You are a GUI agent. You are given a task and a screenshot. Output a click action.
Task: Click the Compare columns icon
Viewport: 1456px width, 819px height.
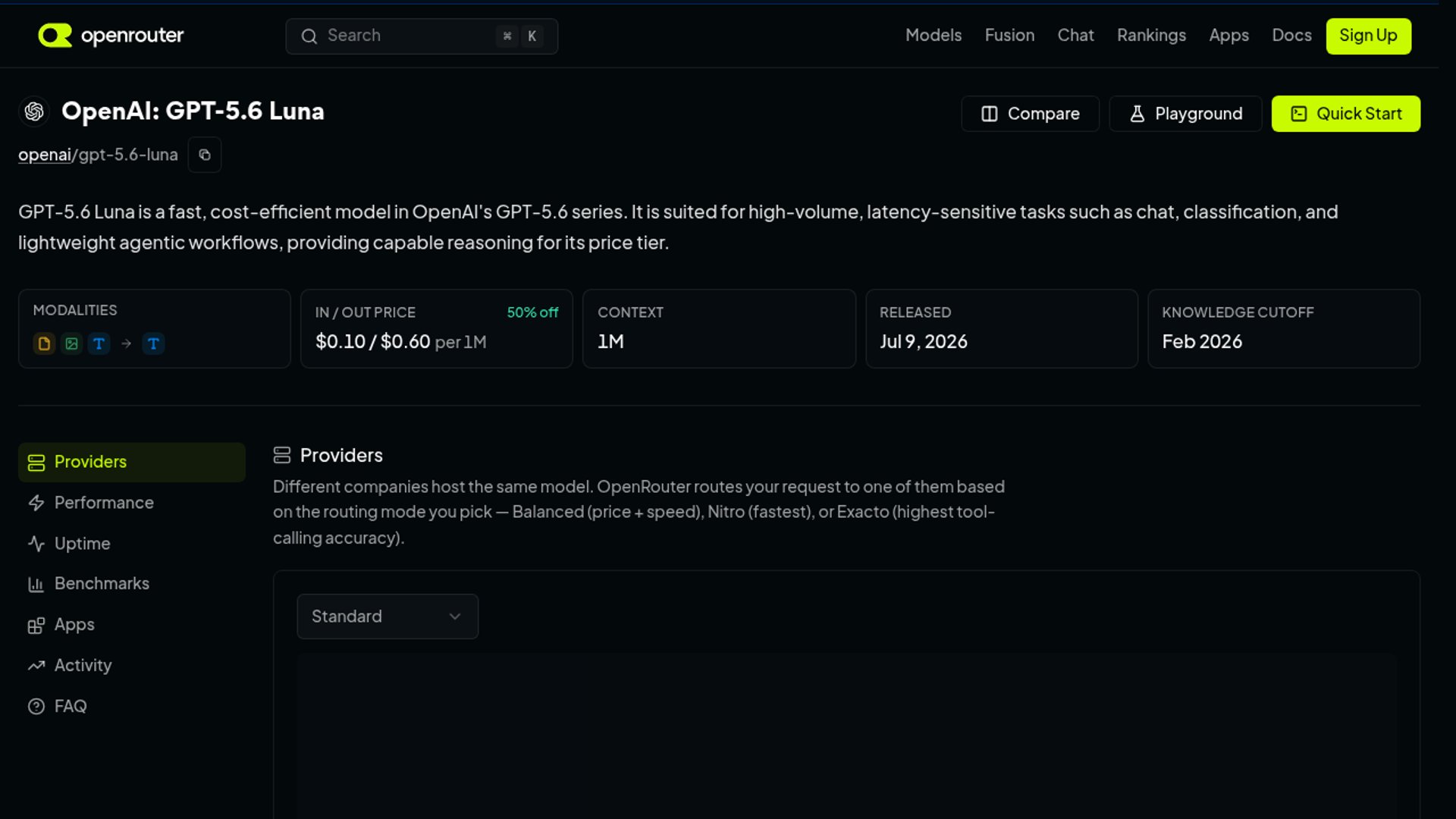pos(990,114)
